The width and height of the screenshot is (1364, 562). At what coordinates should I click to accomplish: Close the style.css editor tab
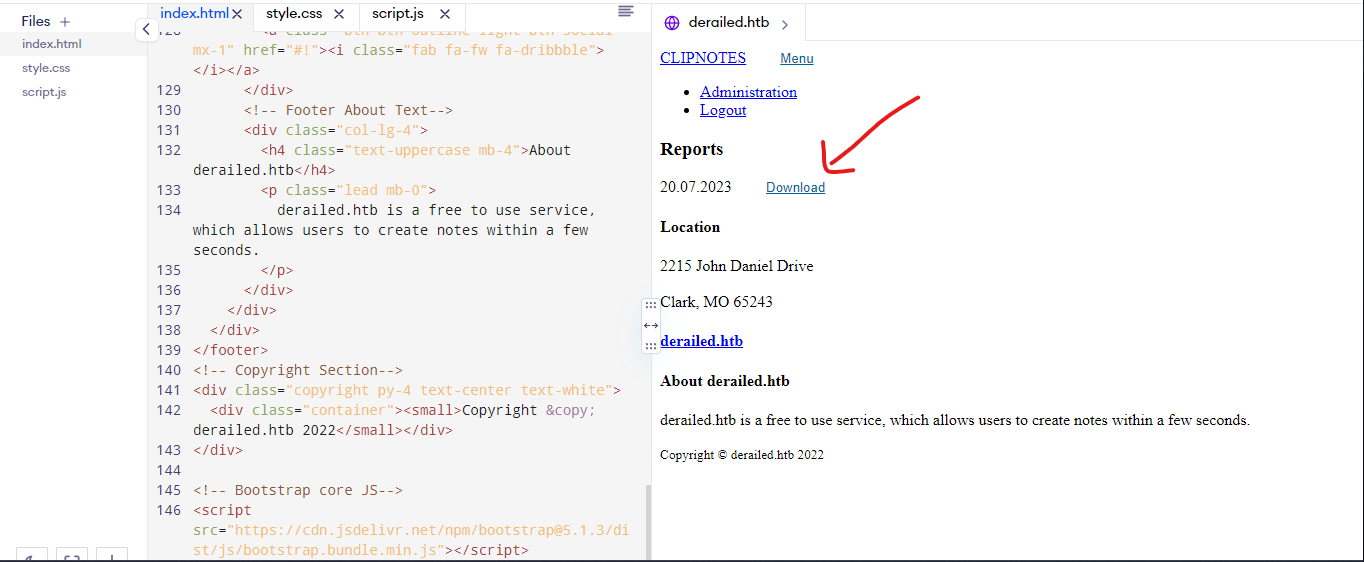point(339,14)
